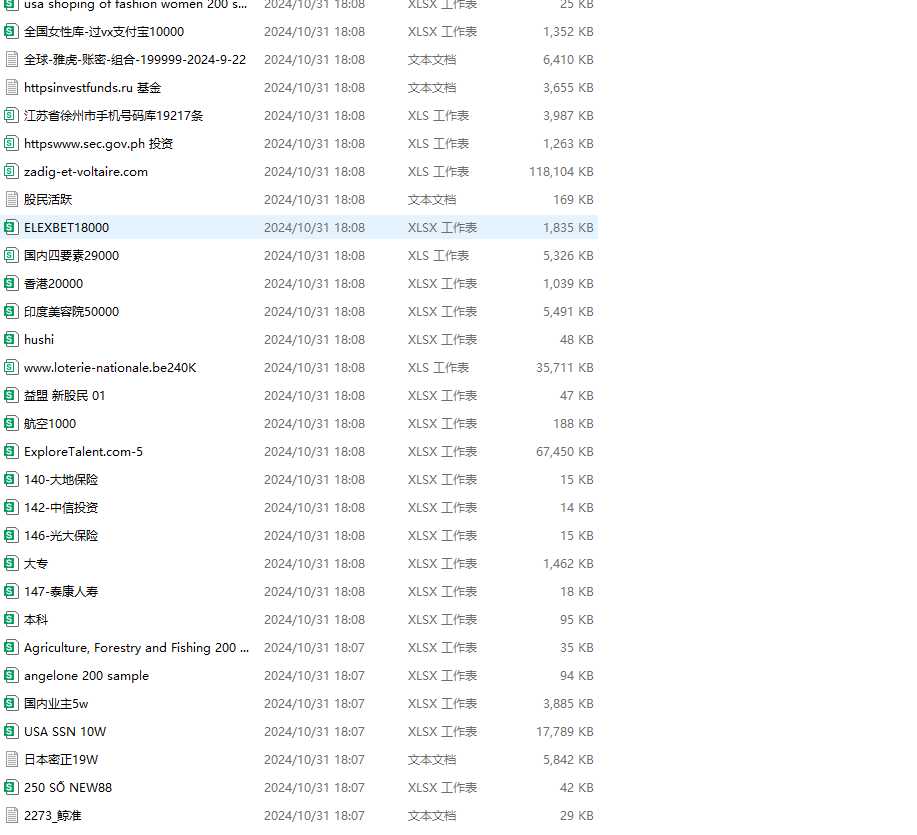This screenshot has height=835, width=917.
Task: Click the spreadsheet icon of USA SSN 10W
Action: (11, 732)
